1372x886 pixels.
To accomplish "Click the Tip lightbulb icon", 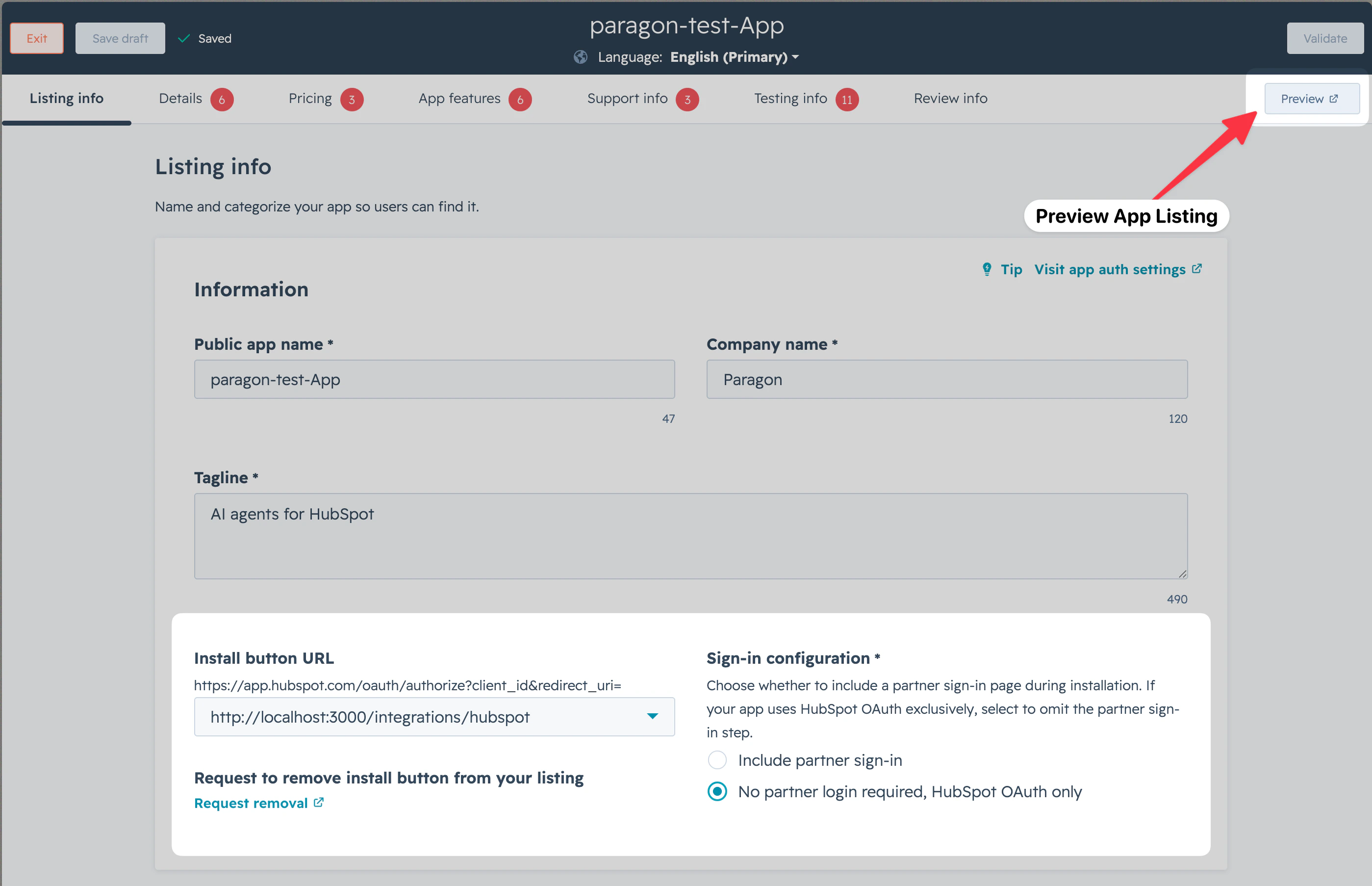I will tap(987, 269).
